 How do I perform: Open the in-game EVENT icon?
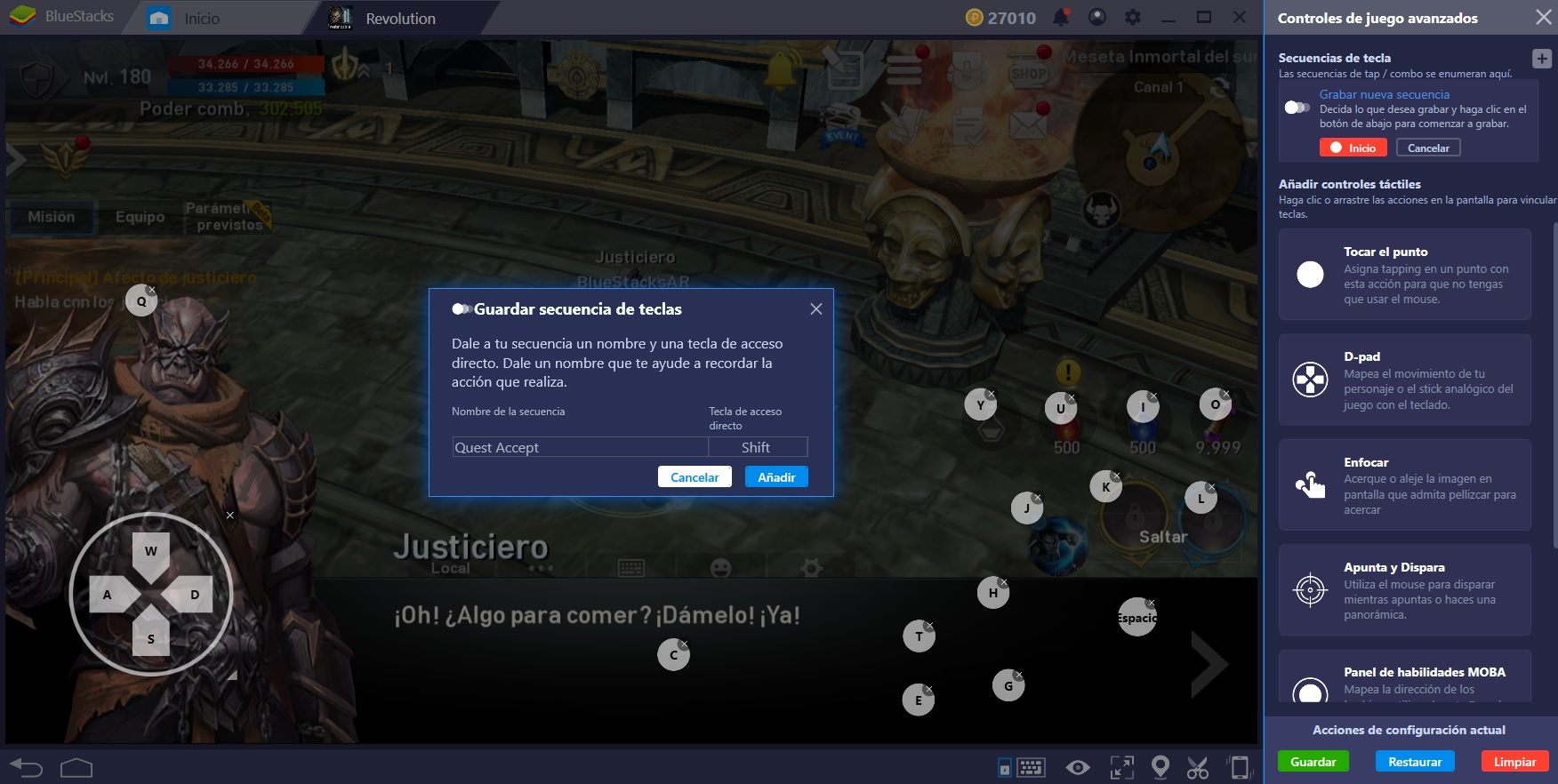(x=842, y=127)
